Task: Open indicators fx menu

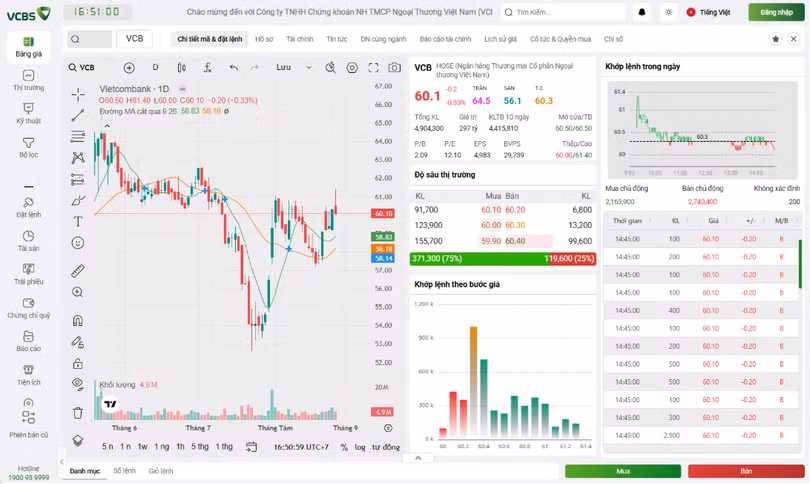Action: (x=208, y=68)
